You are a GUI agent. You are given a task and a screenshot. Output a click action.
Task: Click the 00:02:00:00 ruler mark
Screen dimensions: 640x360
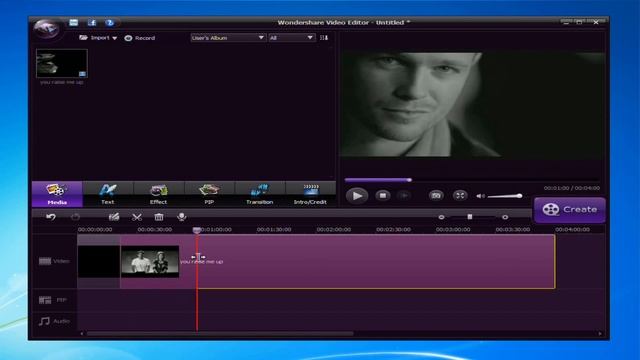(333, 229)
